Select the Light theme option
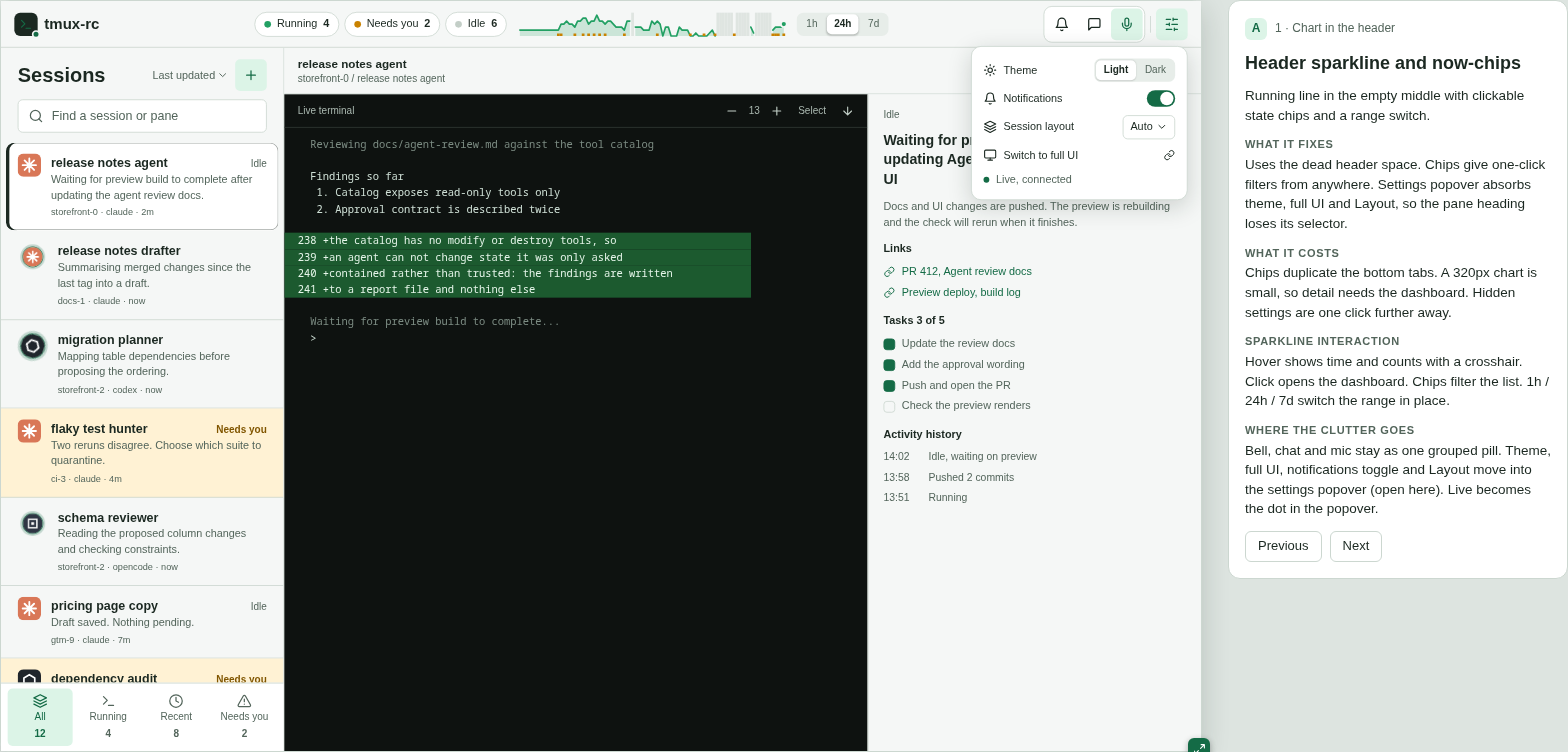This screenshot has height=752, width=1568. pyautogui.click(x=1116, y=70)
